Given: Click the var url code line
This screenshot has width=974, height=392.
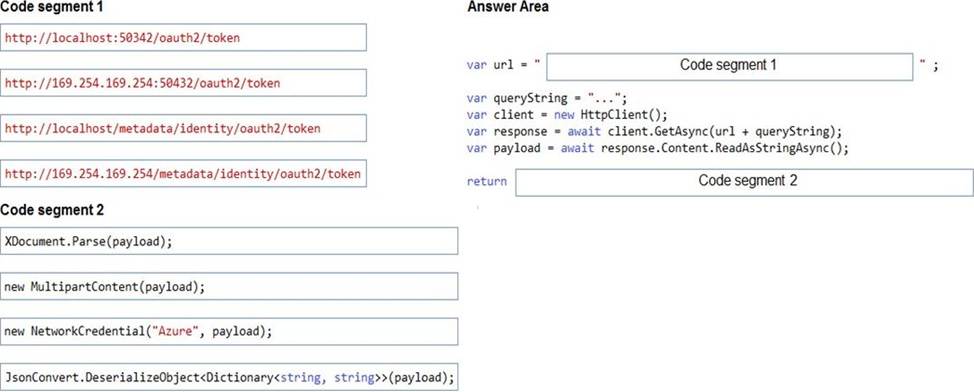Looking at the screenshot, I should pyautogui.click(x=703, y=66).
